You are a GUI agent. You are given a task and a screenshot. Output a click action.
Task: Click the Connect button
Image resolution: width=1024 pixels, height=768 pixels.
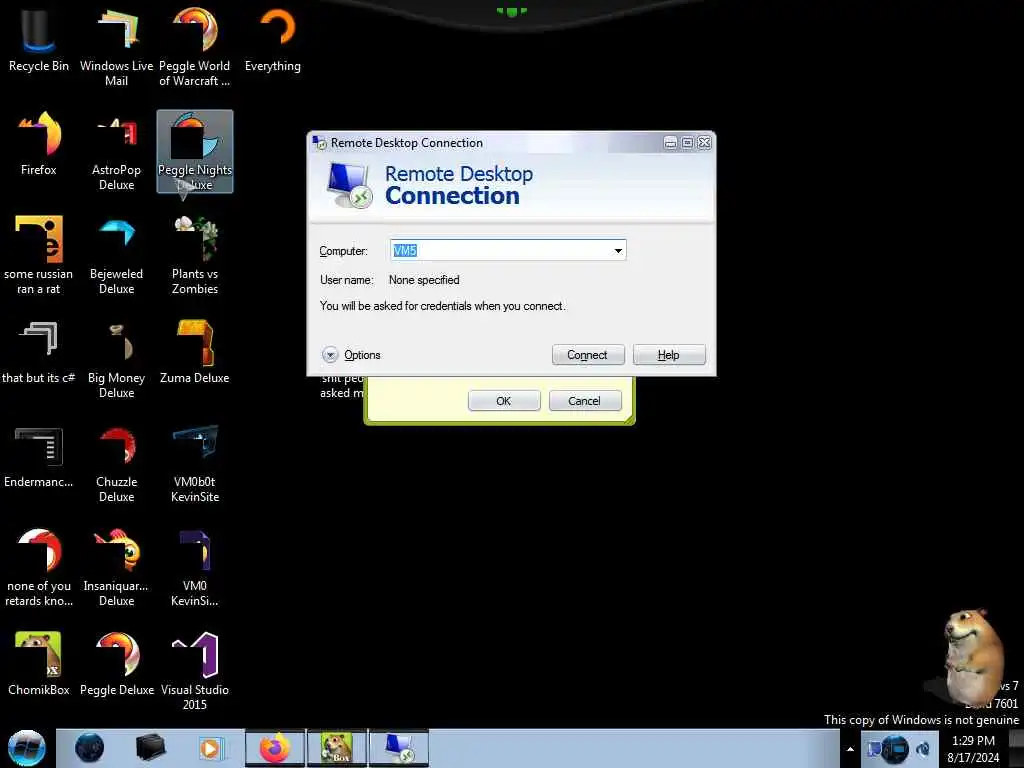coord(588,355)
